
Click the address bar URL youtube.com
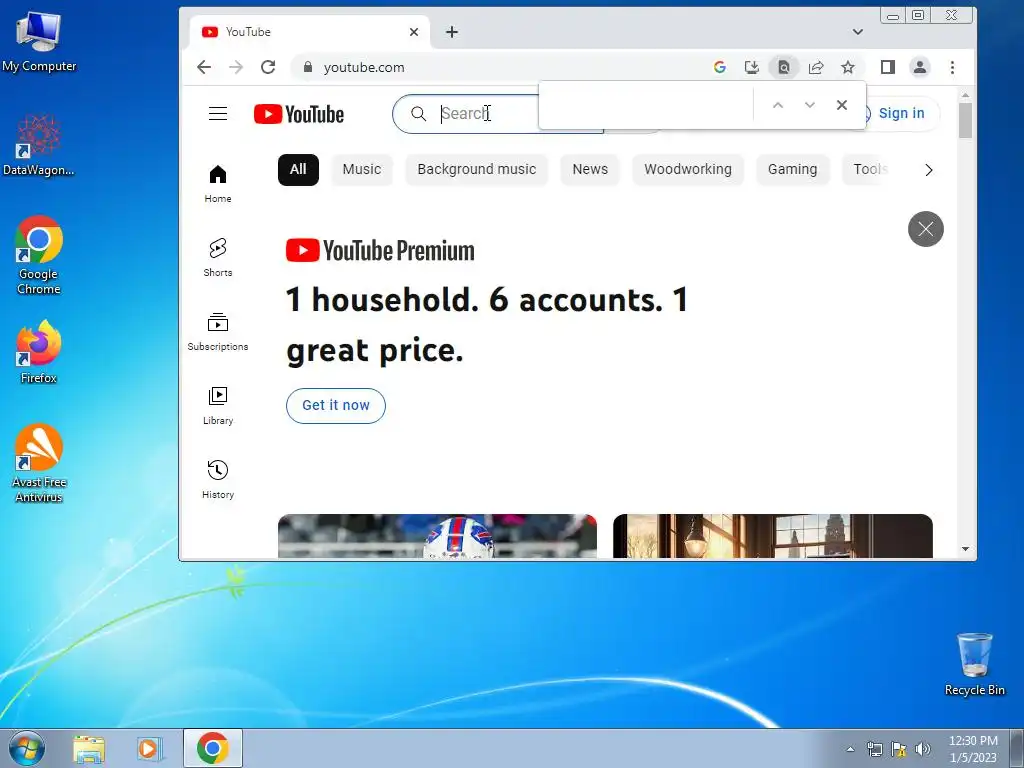(364, 67)
